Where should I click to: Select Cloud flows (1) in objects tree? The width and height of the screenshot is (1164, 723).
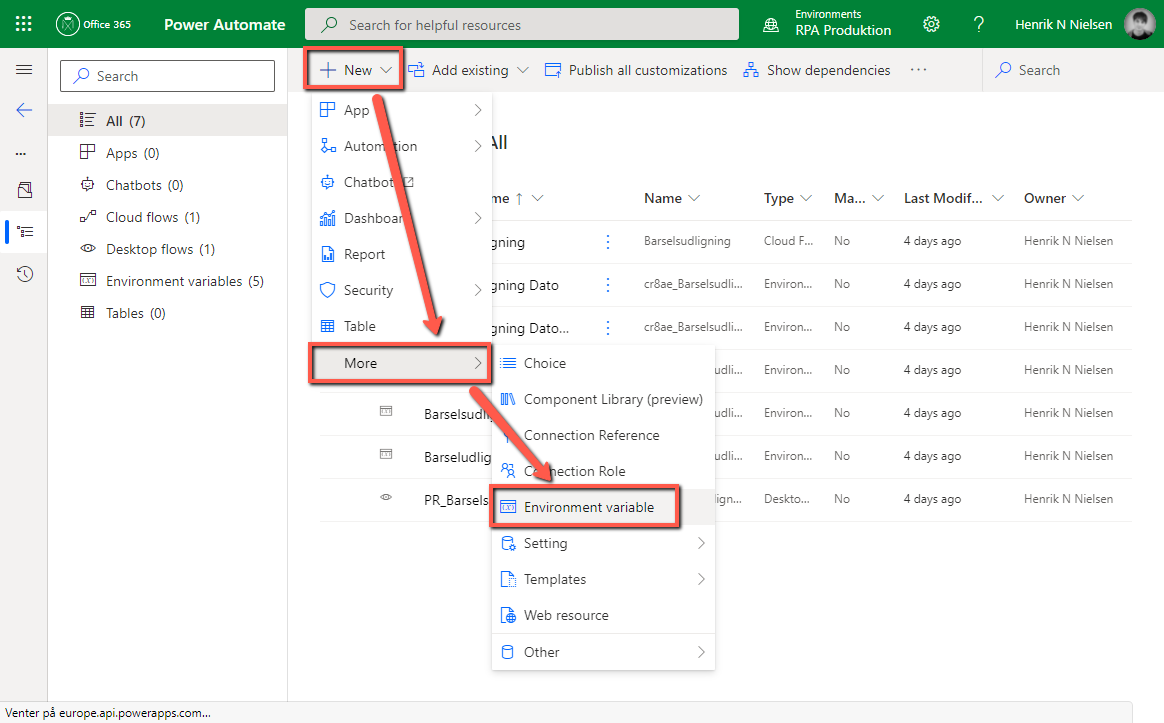point(168,217)
